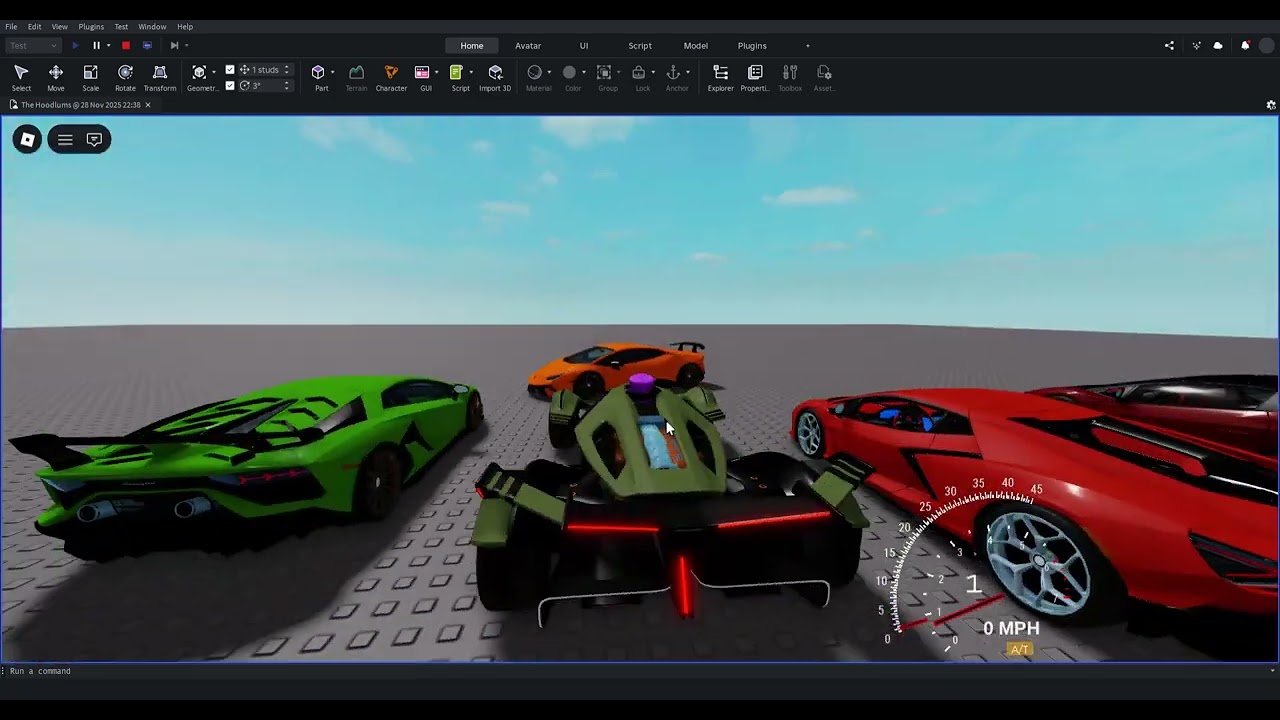Open viewport settings gear icon
The image size is (1280, 720).
[x=1271, y=105]
